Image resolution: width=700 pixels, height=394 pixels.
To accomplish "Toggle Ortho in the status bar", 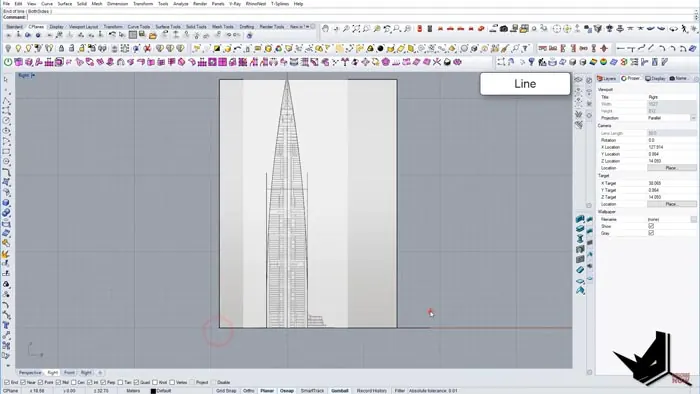I will click(249, 391).
